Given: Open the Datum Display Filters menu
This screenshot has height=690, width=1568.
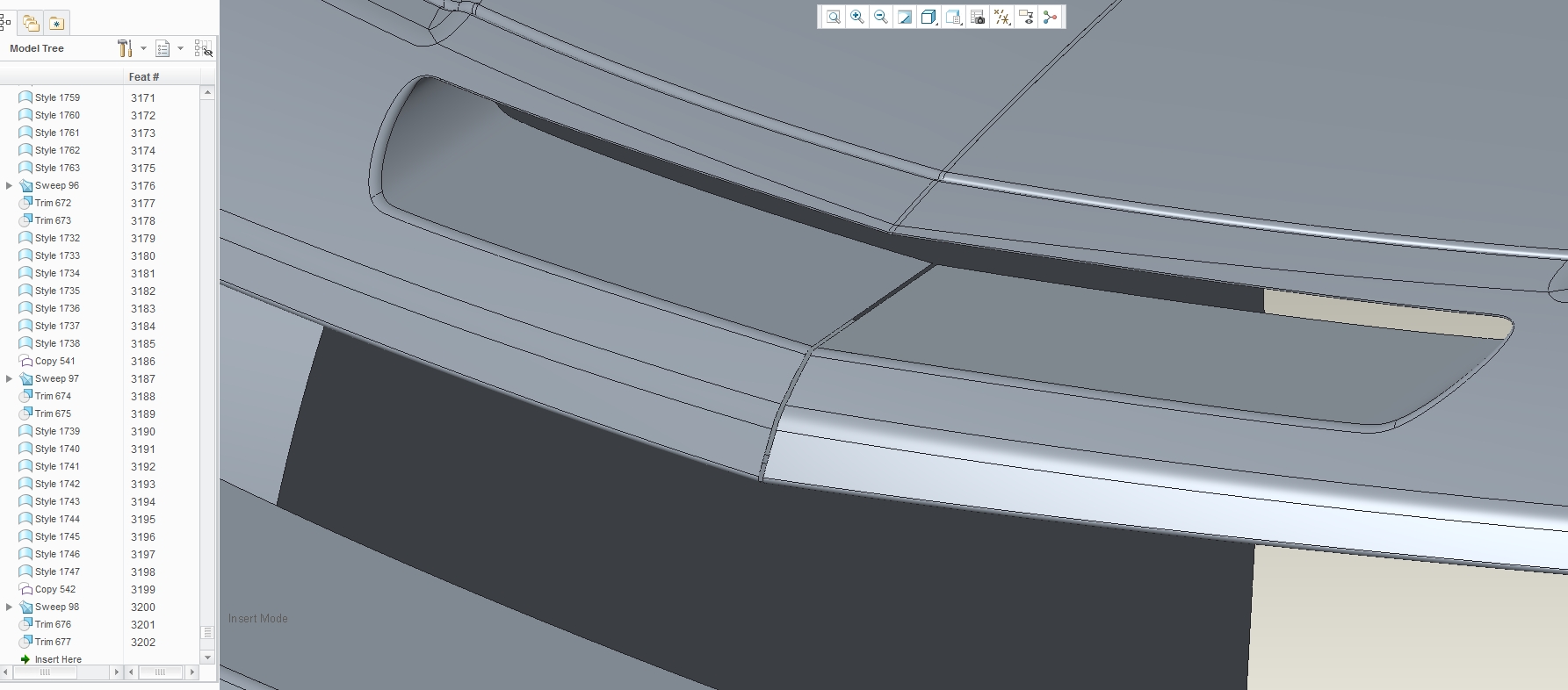Looking at the screenshot, I should coord(1001,17).
